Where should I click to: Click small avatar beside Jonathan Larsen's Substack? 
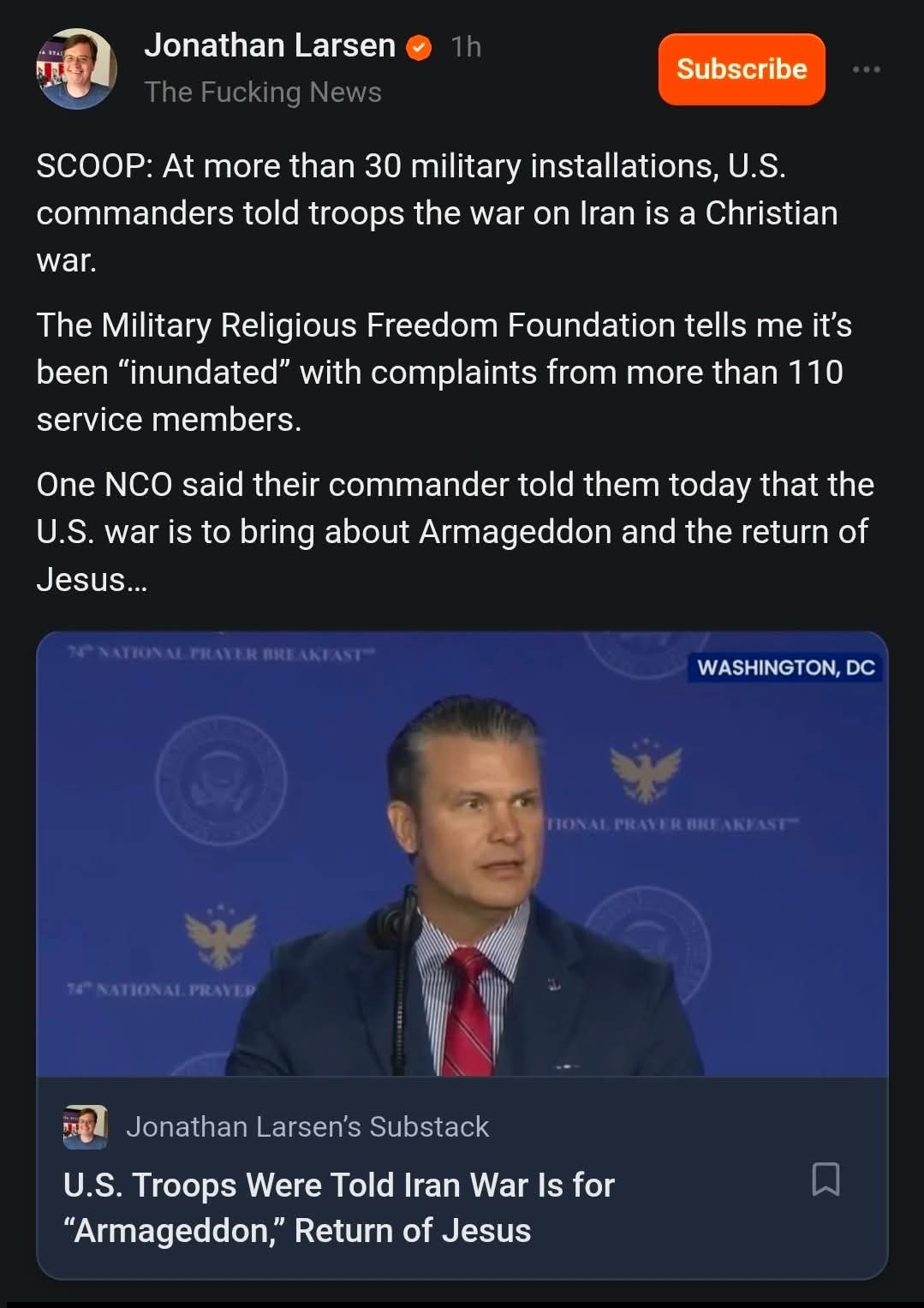click(x=85, y=1126)
